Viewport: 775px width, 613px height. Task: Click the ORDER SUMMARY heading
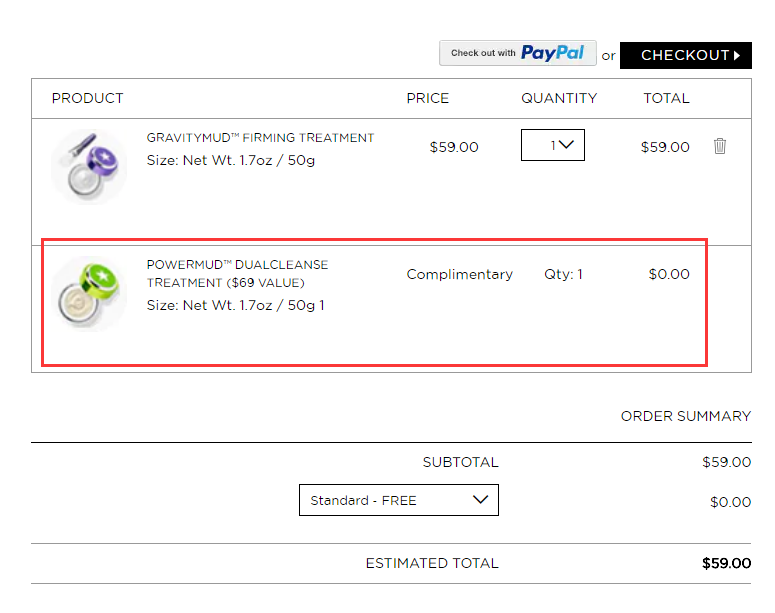[686, 416]
